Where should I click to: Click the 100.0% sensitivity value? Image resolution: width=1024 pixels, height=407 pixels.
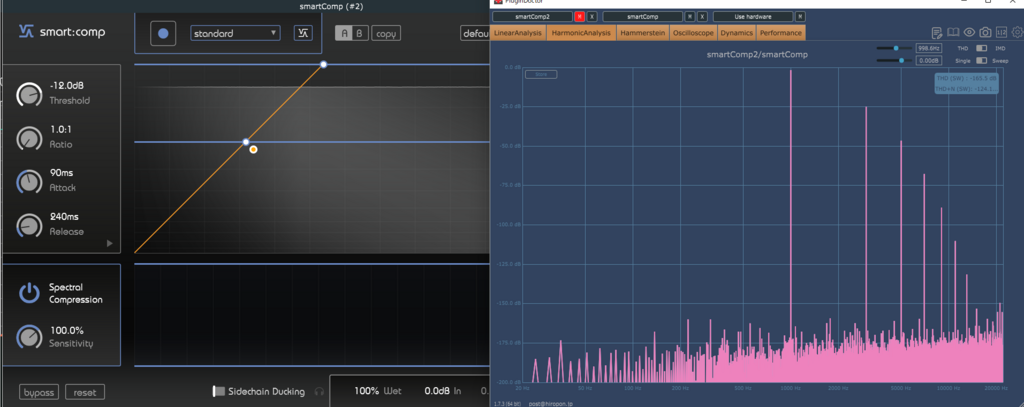[67, 331]
